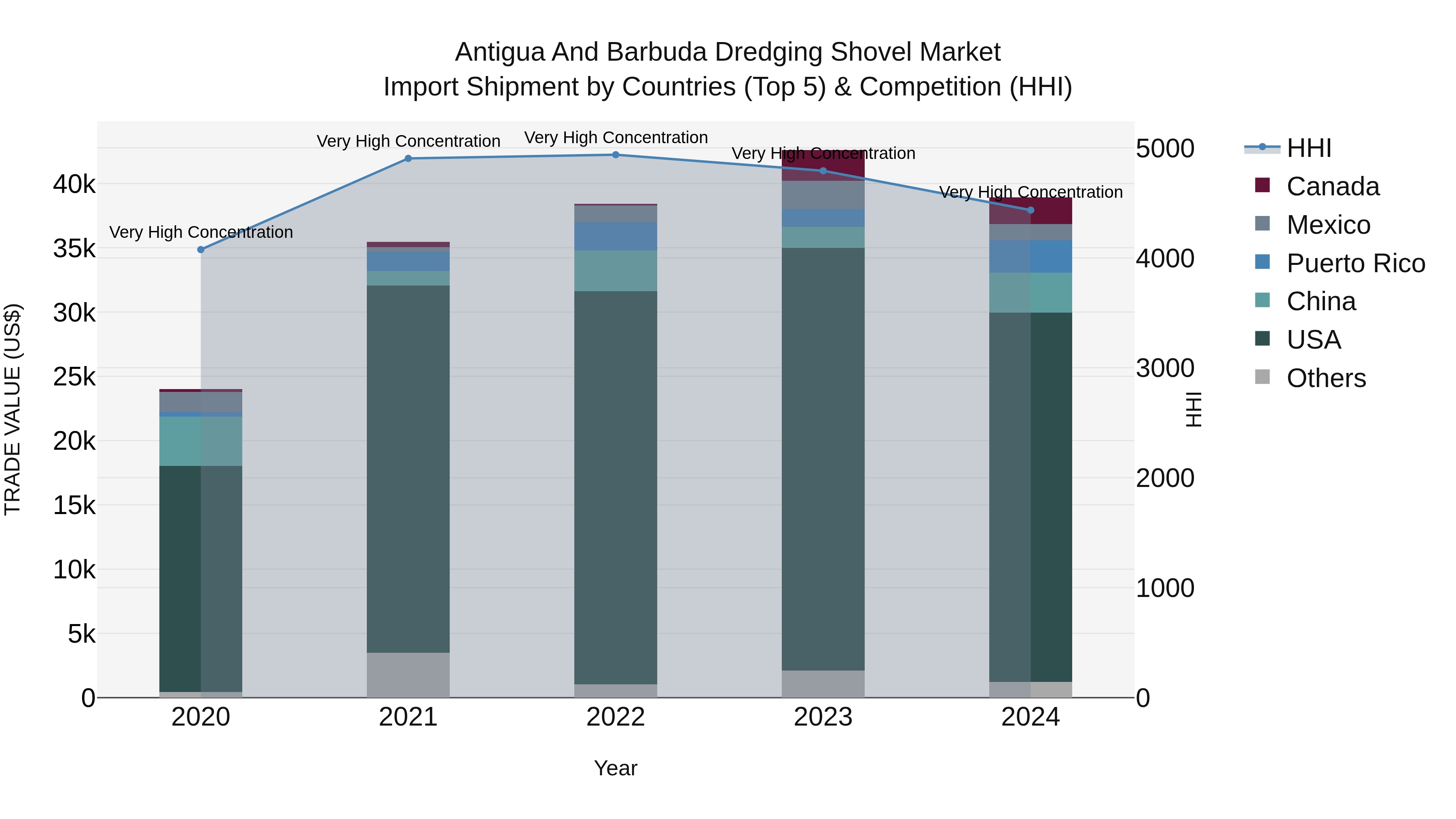Screen dimensions: 1456x819
Task: Toggle the Puerto Rico legend entry
Action: (1340, 263)
